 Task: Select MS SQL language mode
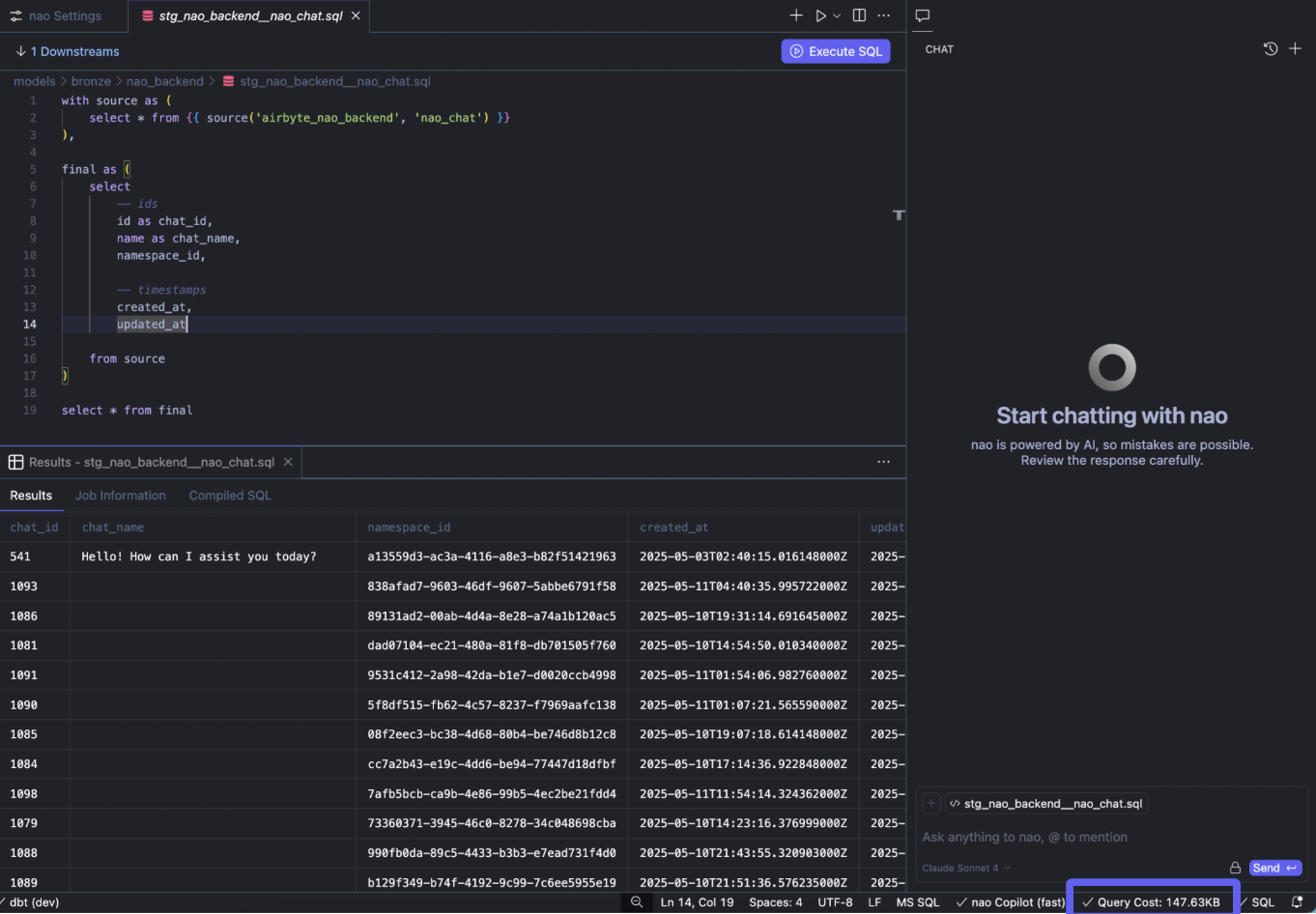coord(918,902)
